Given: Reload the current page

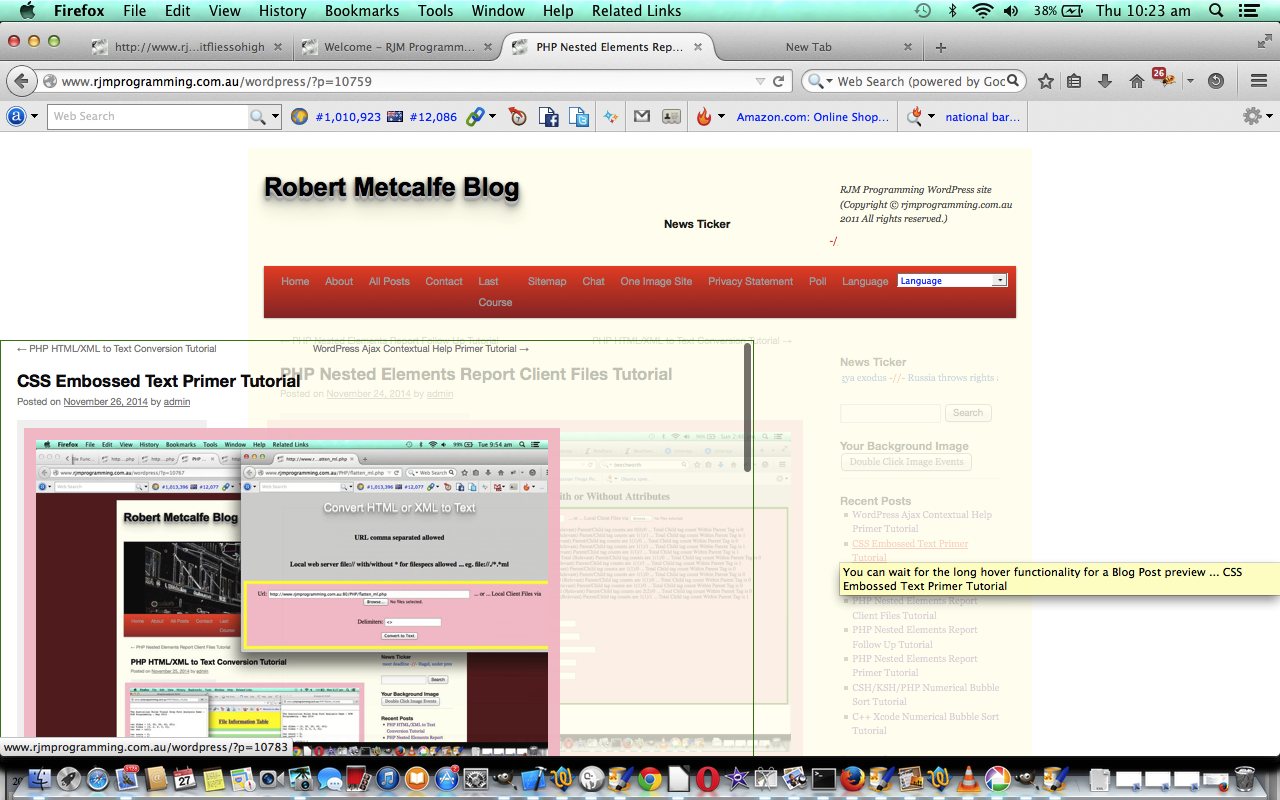Looking at the screenshot, I should 778,81.
